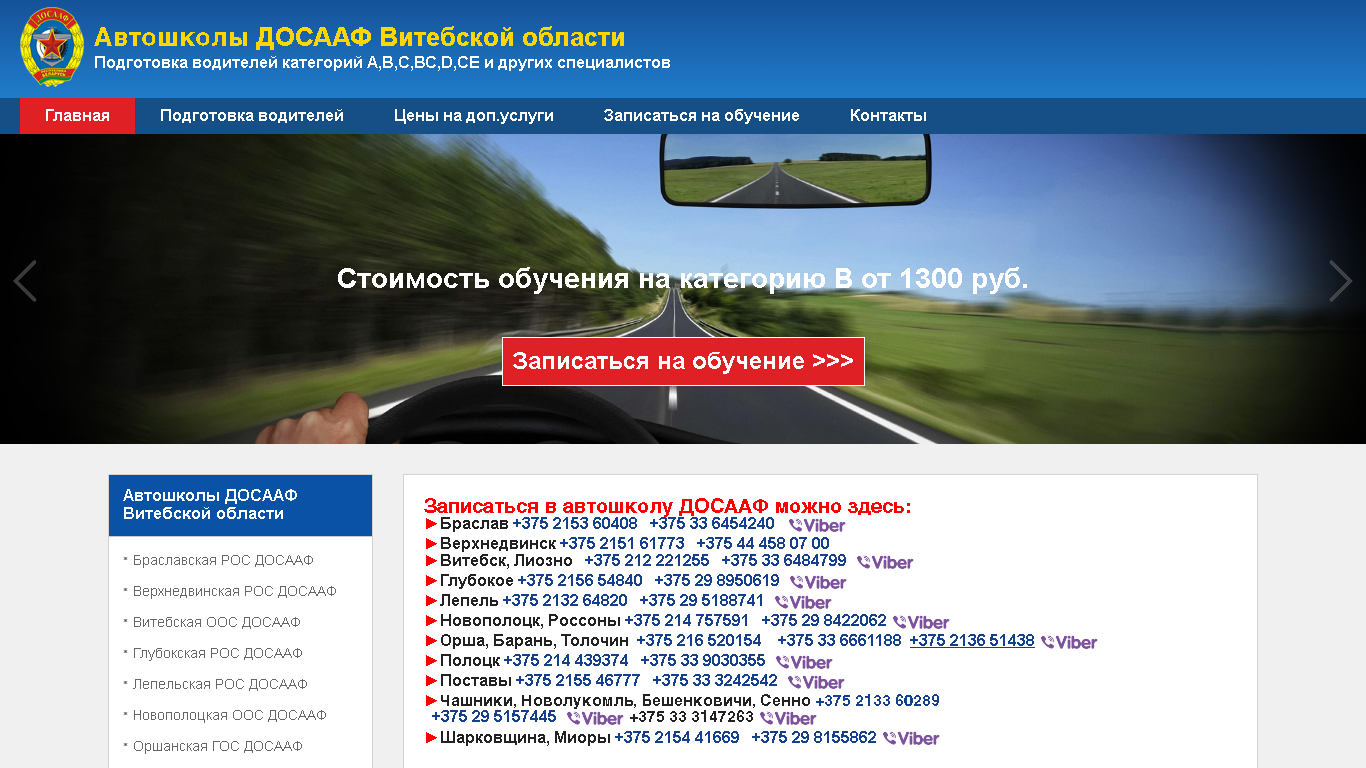The image size is (1366, 768).
Task: Call Витебск number +375 212 221255
Action: [647, 560]
